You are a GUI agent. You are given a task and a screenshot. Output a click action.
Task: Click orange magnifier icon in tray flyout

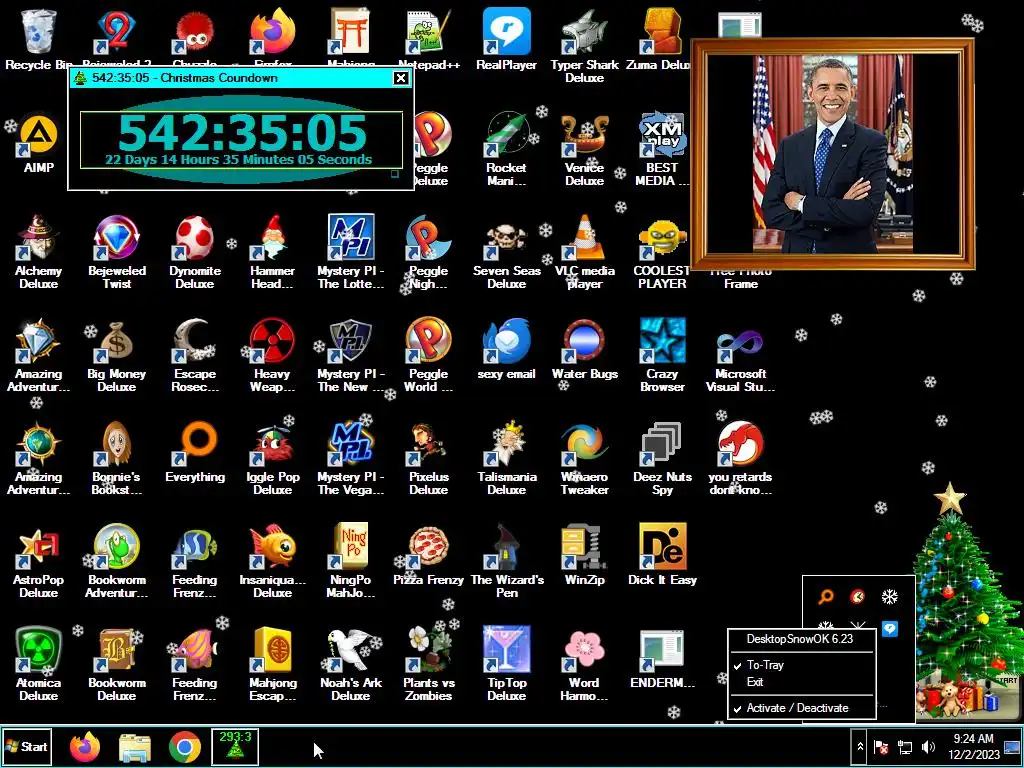coord(826,596)
